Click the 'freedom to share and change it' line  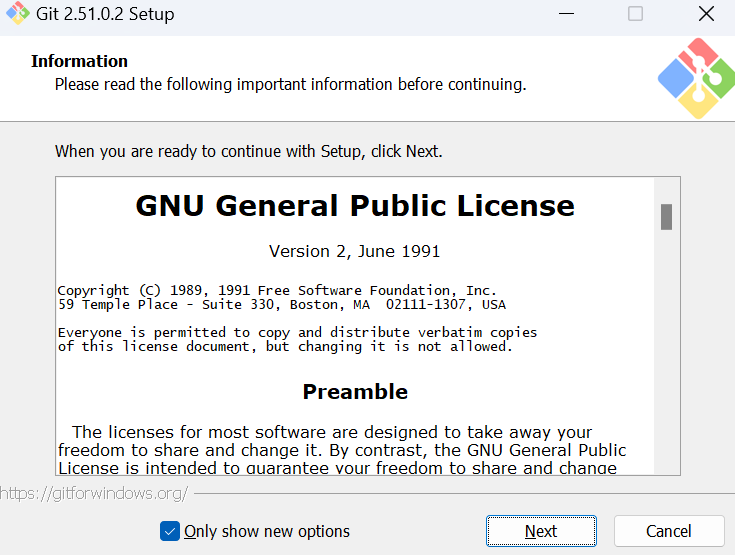(342, 450)
